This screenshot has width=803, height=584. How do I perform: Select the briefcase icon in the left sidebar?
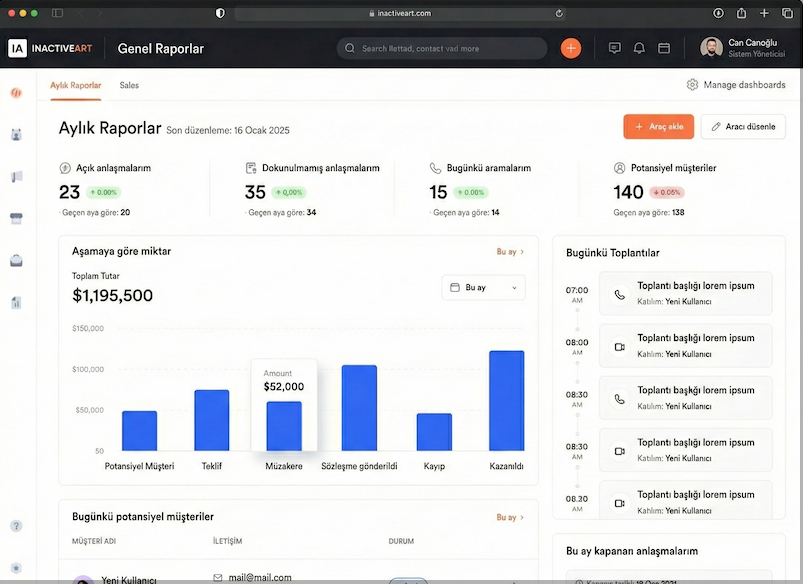[15, 260]
